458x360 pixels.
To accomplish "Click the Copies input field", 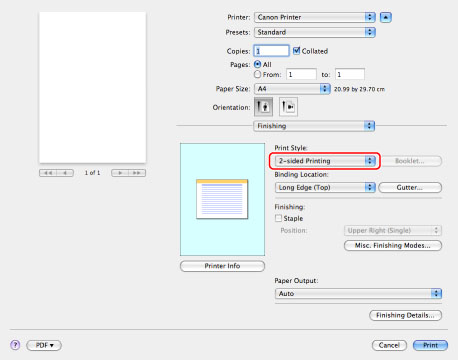I will click(x=271, y=51).
